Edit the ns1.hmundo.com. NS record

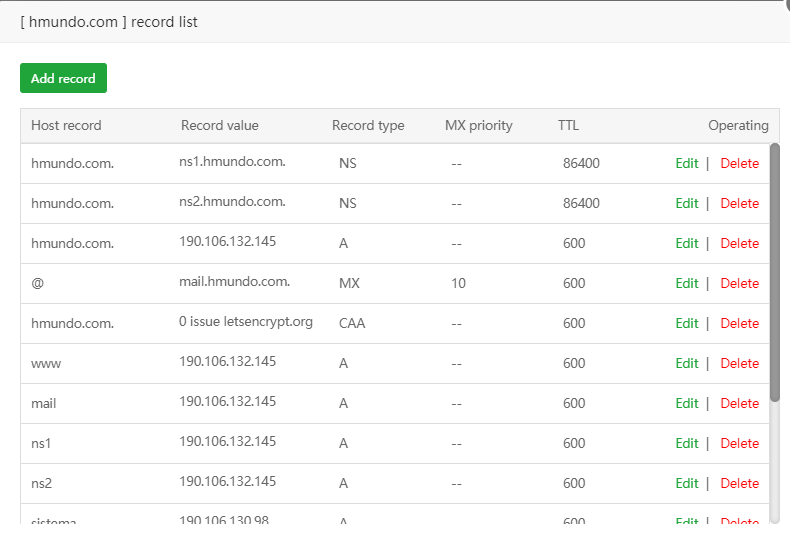[x=687, y=163]
